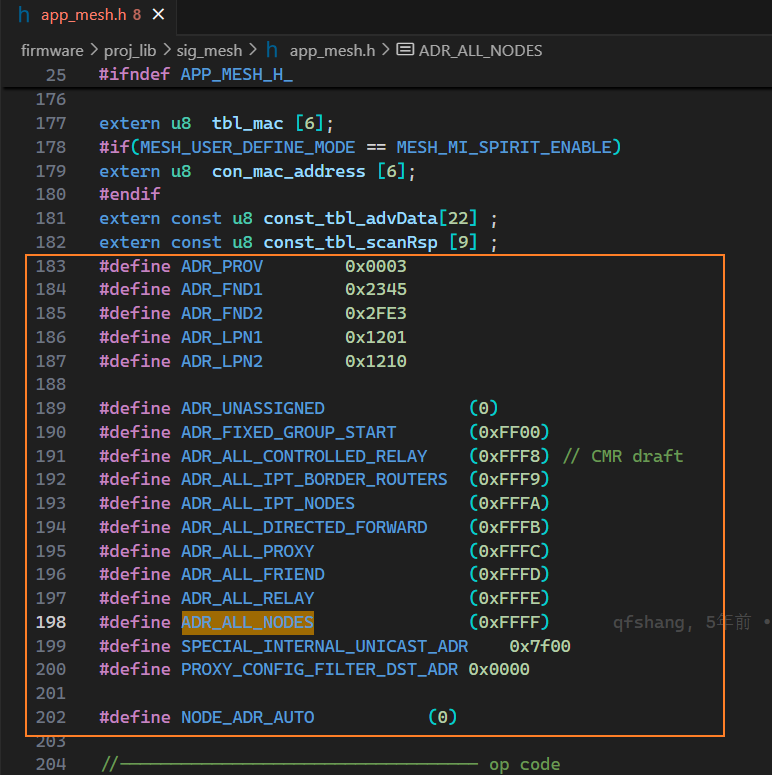Click the highlighted ADR_ALL_NODES identifier
The width and height of the screenshot is (772, 775).
(x=248, y=622)
